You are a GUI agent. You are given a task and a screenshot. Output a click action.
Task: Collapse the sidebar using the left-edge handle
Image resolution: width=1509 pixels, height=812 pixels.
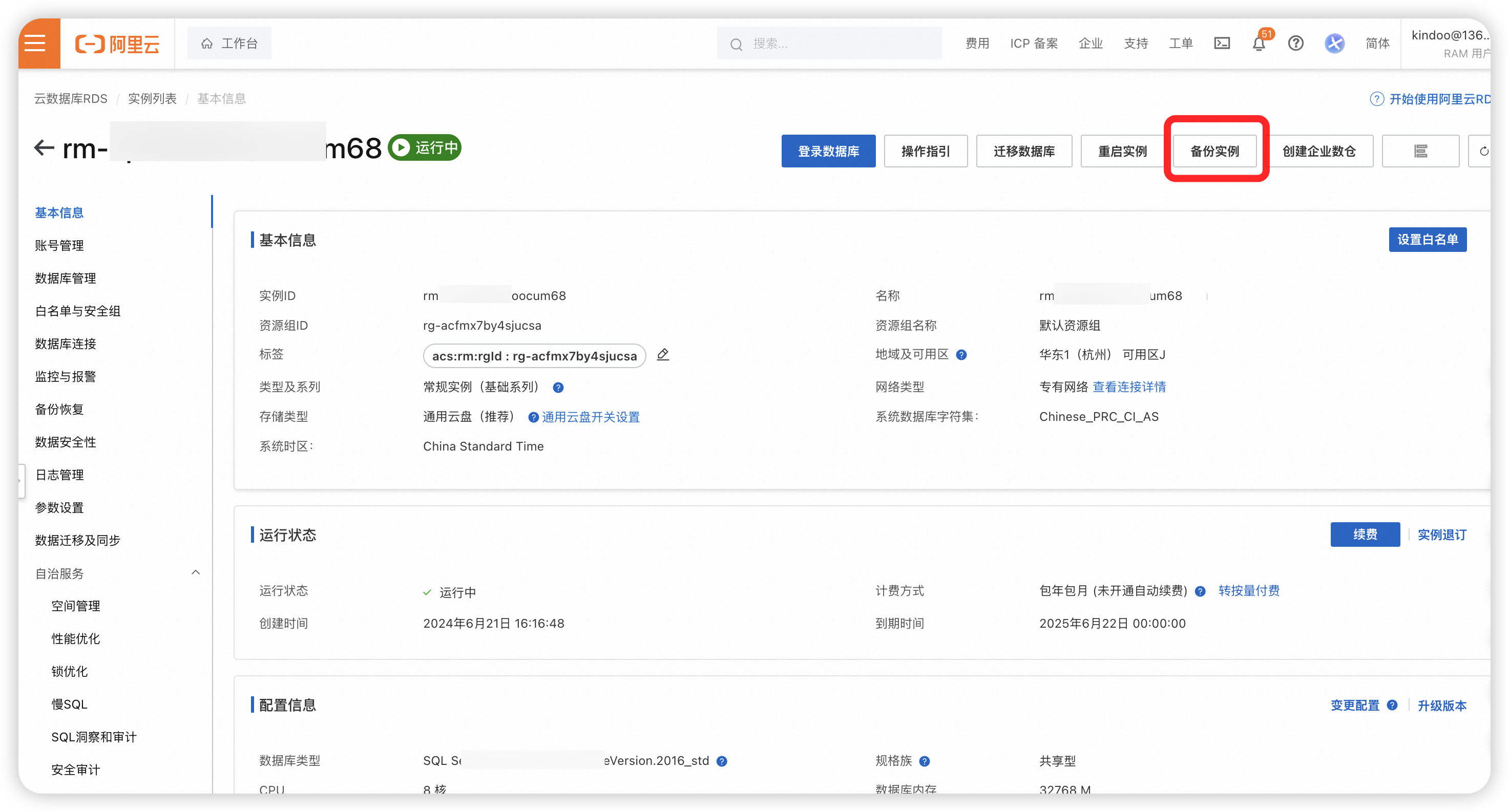pos(21,481)
